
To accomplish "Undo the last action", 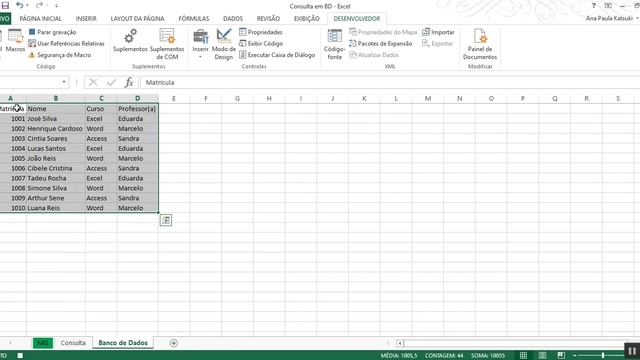I will (x=20, y=5).
